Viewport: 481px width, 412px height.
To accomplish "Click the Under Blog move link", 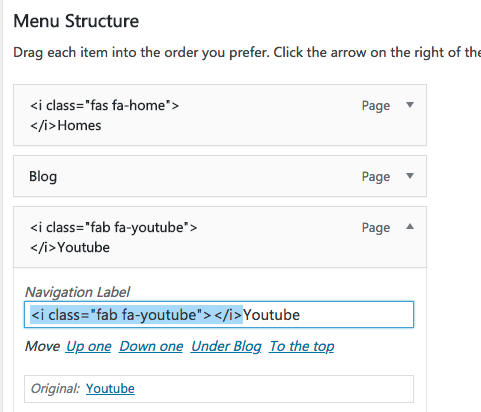I will (x=226, y=347).
